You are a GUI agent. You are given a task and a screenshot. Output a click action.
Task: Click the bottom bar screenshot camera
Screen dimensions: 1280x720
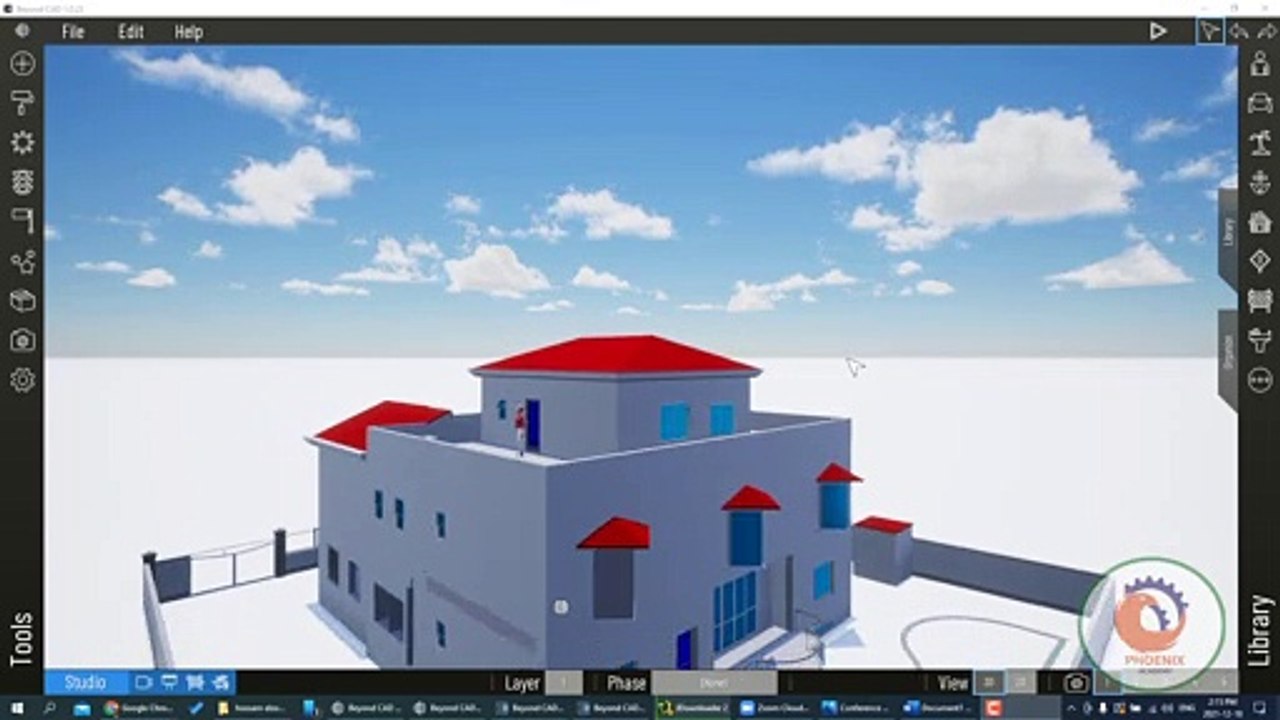1076,683
